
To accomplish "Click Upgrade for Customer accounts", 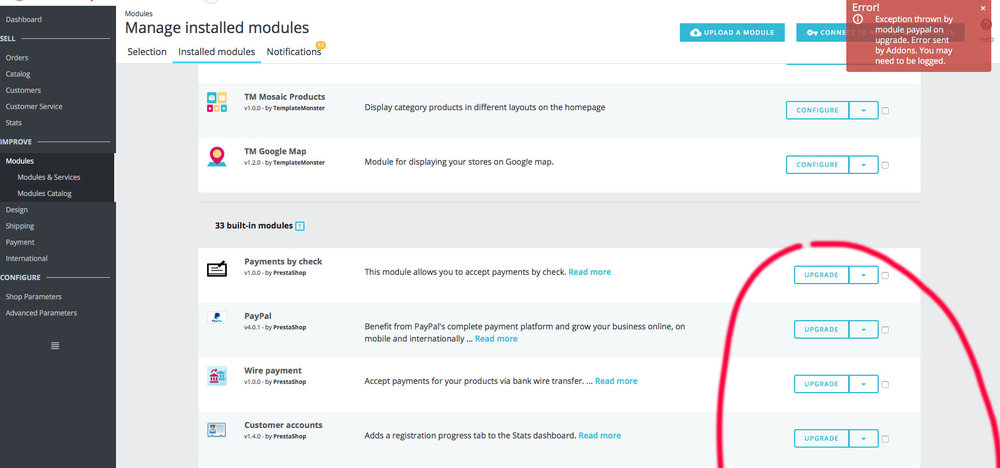I will pos(821,439).
